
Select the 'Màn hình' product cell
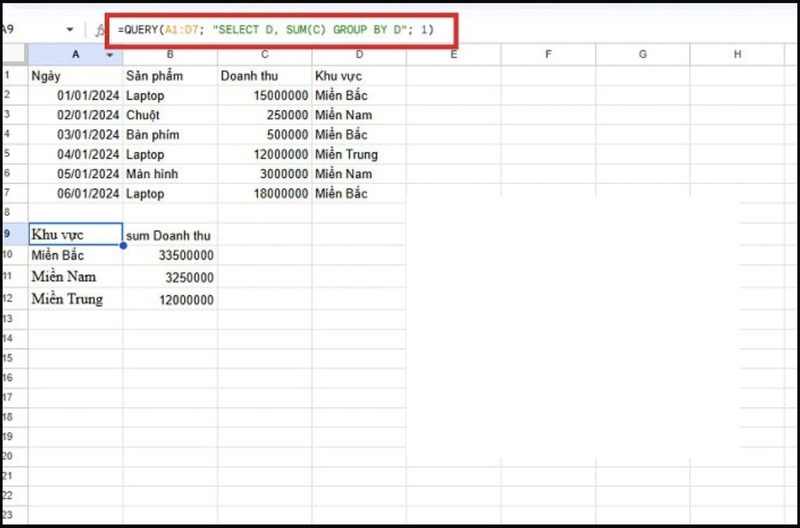click(x=170, y=174)
